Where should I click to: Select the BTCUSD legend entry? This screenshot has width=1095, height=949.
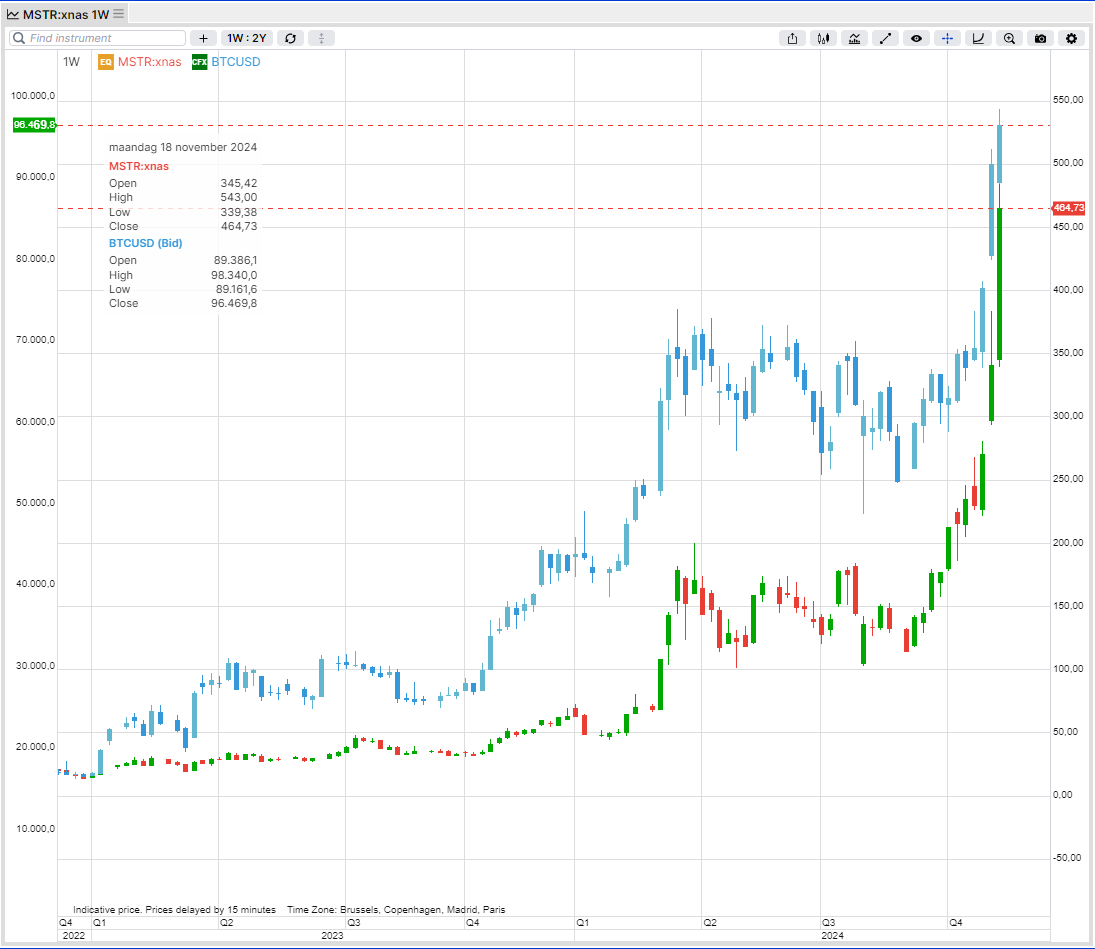tap(232, 61)
